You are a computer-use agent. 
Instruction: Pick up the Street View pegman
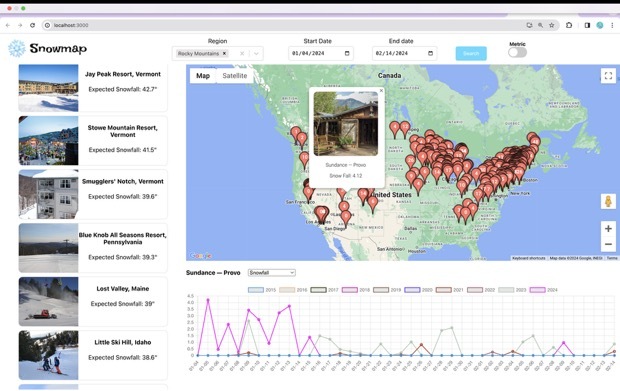tap(608, 201)
